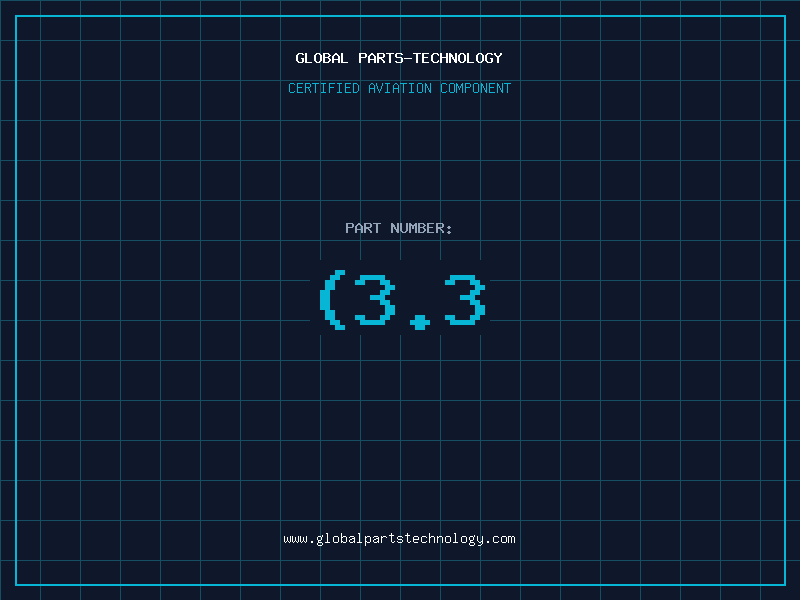
Task: Click the PART NUMBER: label
Action: [x=399, y=228]
